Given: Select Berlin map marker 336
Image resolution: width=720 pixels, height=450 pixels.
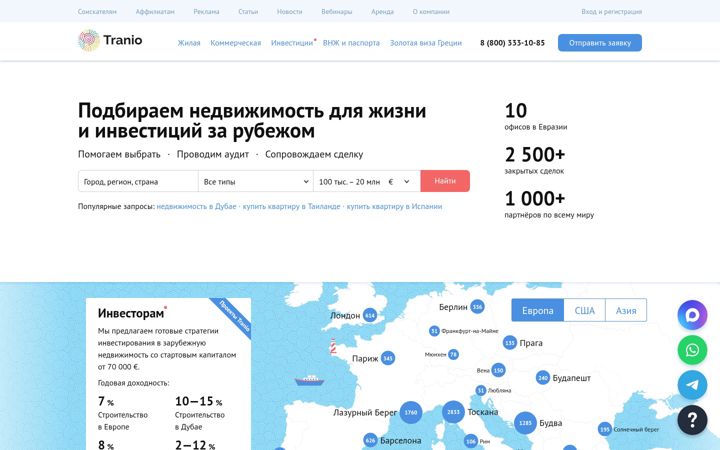Looking at the screenshot, I should [478, 307].
